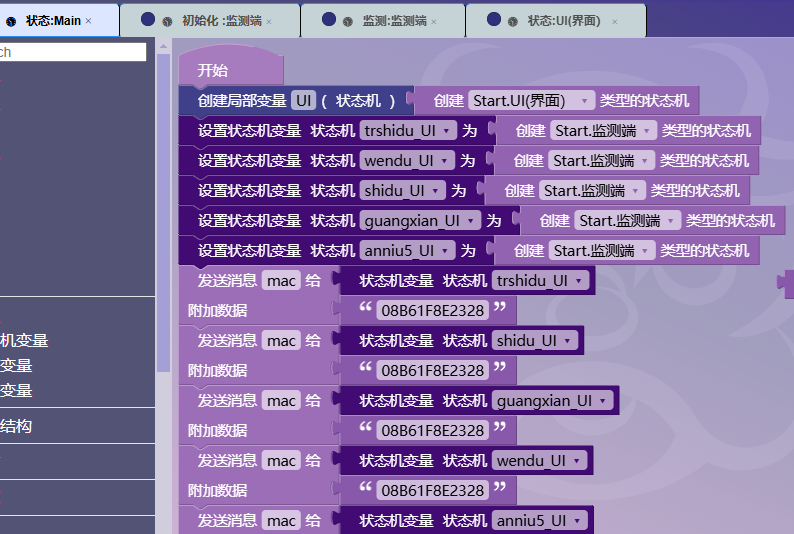Open Start.监测端 dropdown in wendu_UI row
This screenshot has width=794, height=534.
point(601,160)
